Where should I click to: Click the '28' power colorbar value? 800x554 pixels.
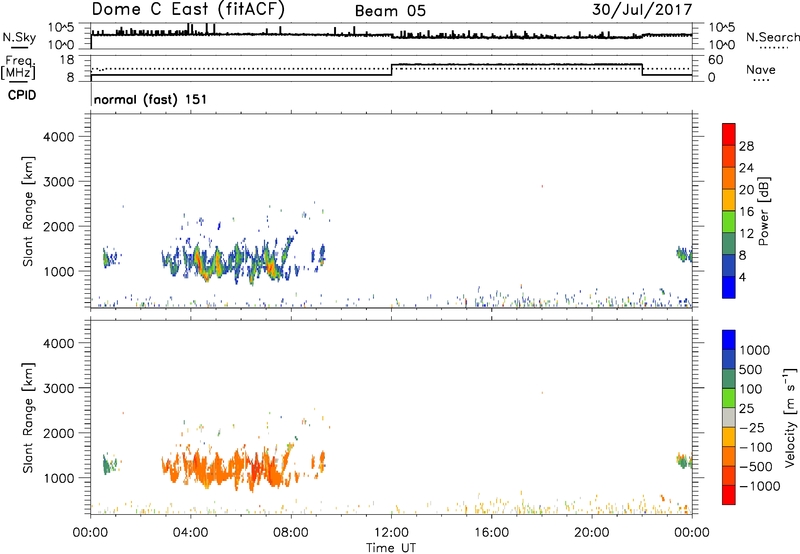point(746,146)
